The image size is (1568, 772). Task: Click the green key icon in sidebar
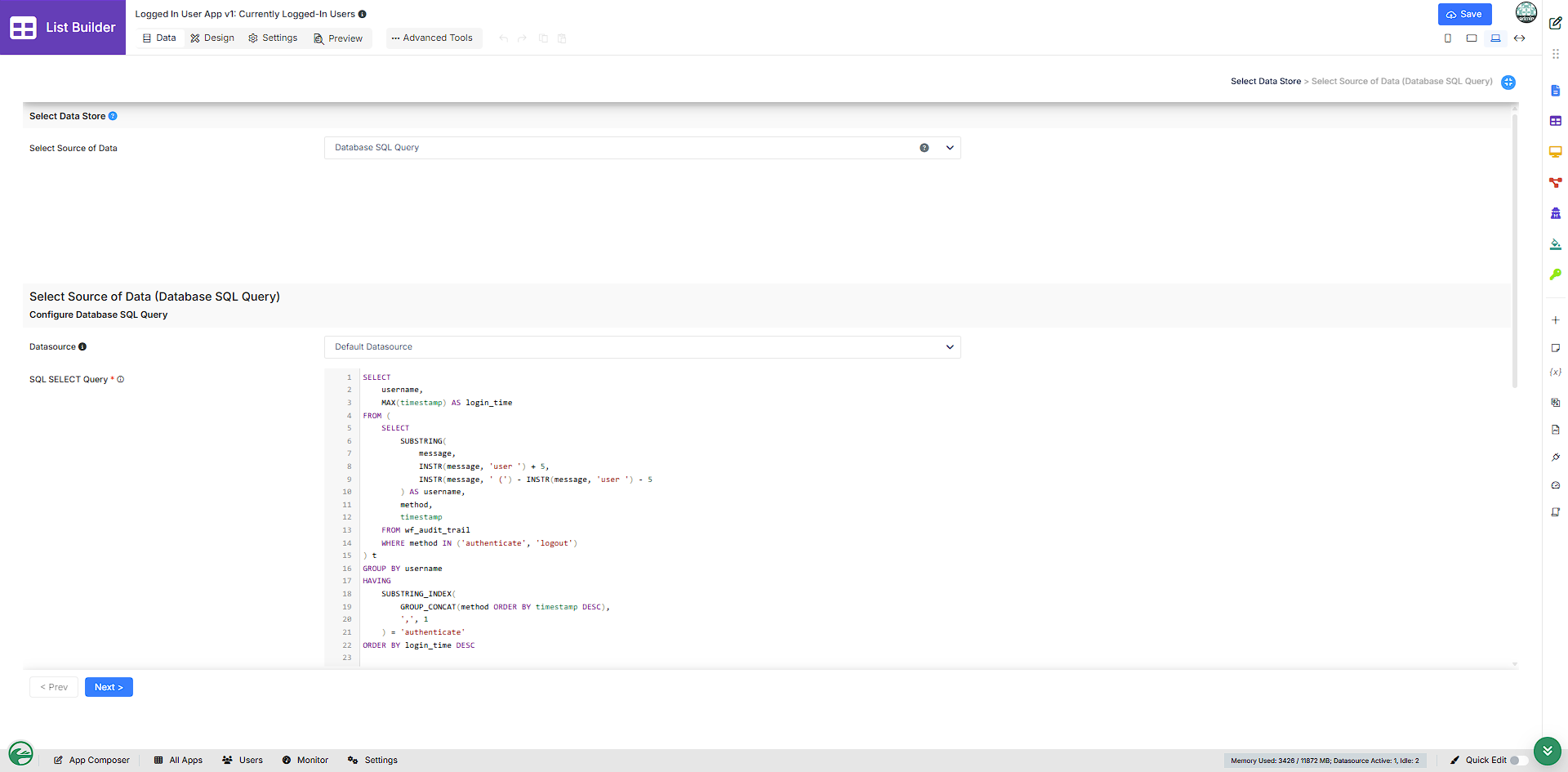[1555, 274]
